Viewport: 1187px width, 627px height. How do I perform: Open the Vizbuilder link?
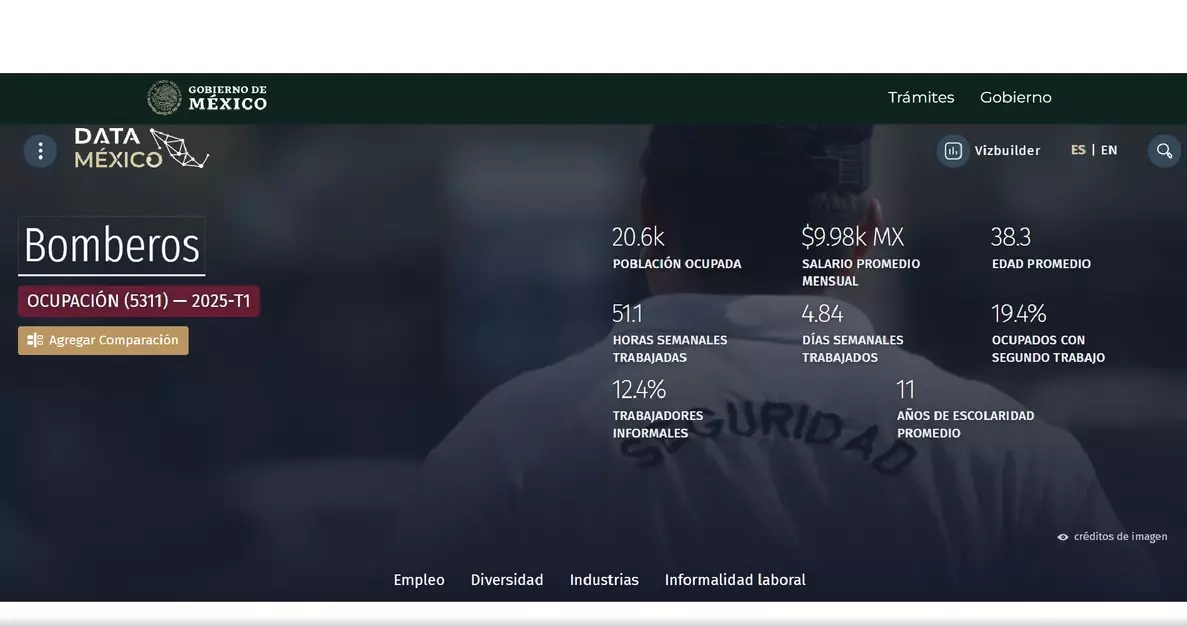(x=1007, y=151)
